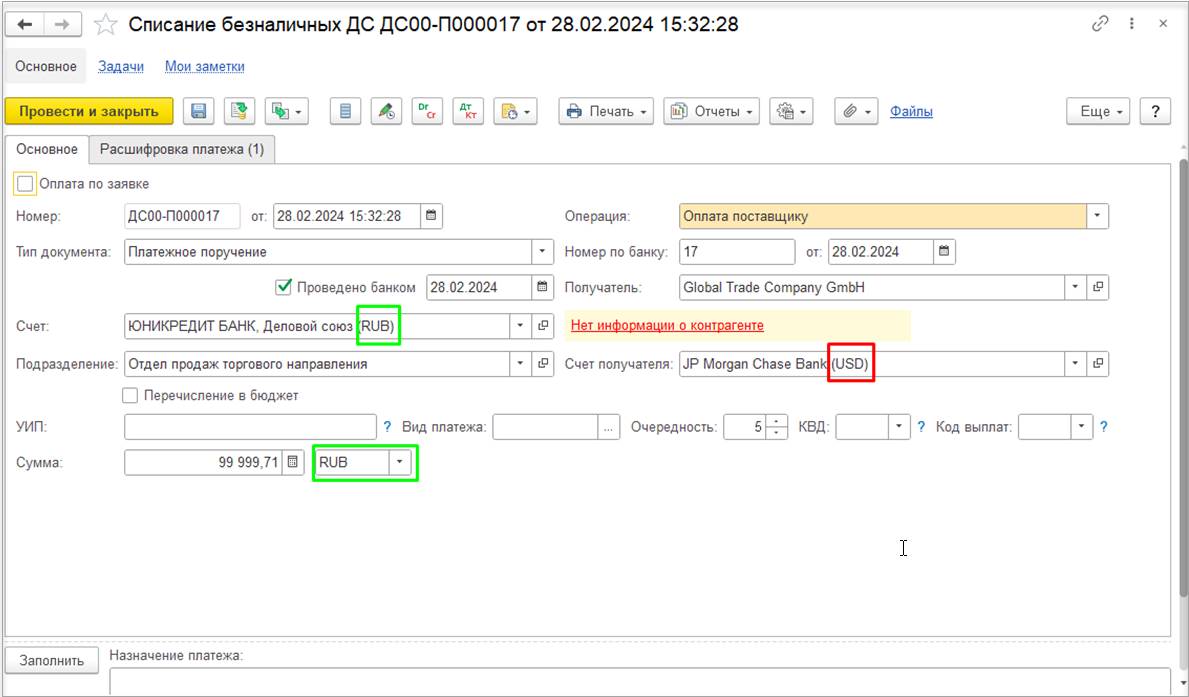The width and height of the screenshot is (1189, 697).
Task: Open Вид платежа selection ellipsis button
Action: (609, 427)
